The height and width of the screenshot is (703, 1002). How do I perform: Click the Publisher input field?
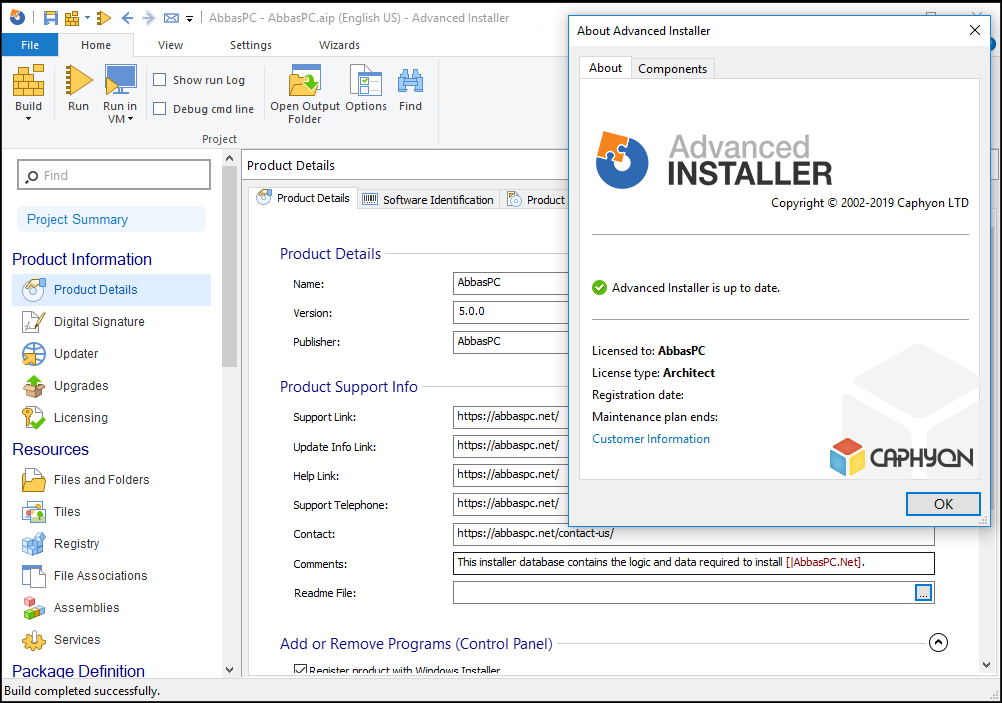tap(511, 342)
